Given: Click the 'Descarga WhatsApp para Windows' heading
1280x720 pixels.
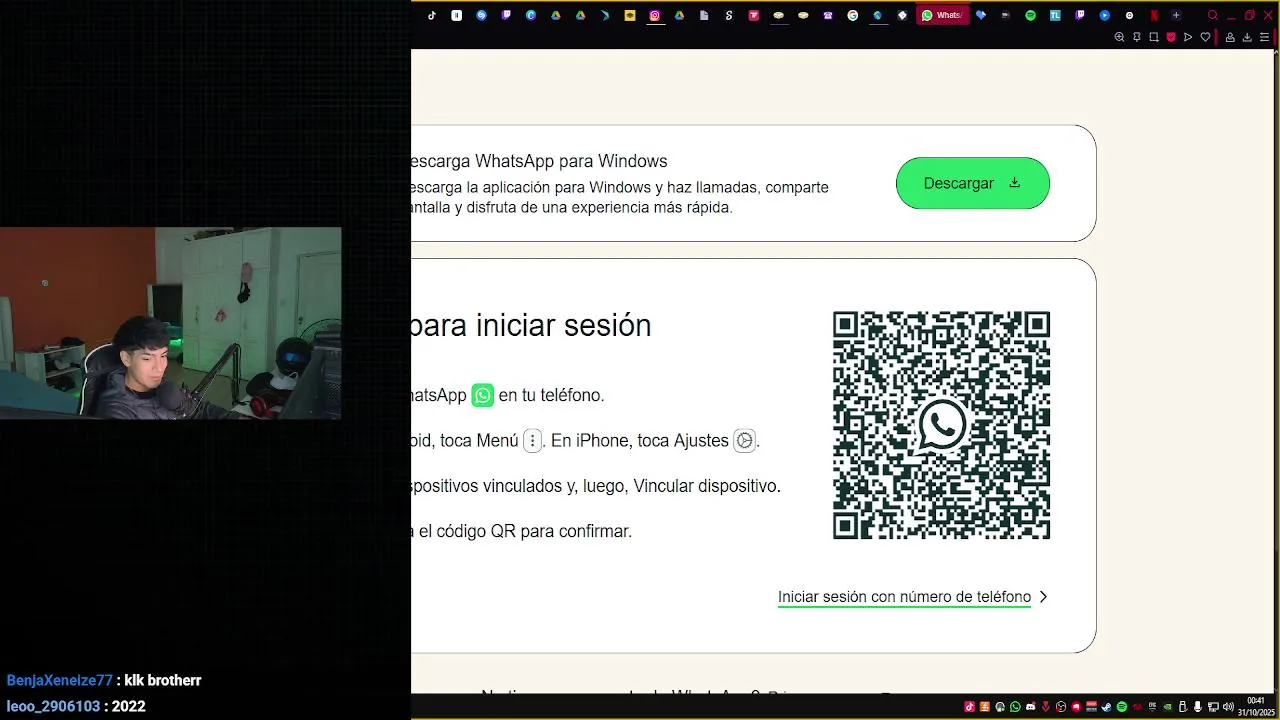Looking at the screenshot, I should tap(539, 161).
